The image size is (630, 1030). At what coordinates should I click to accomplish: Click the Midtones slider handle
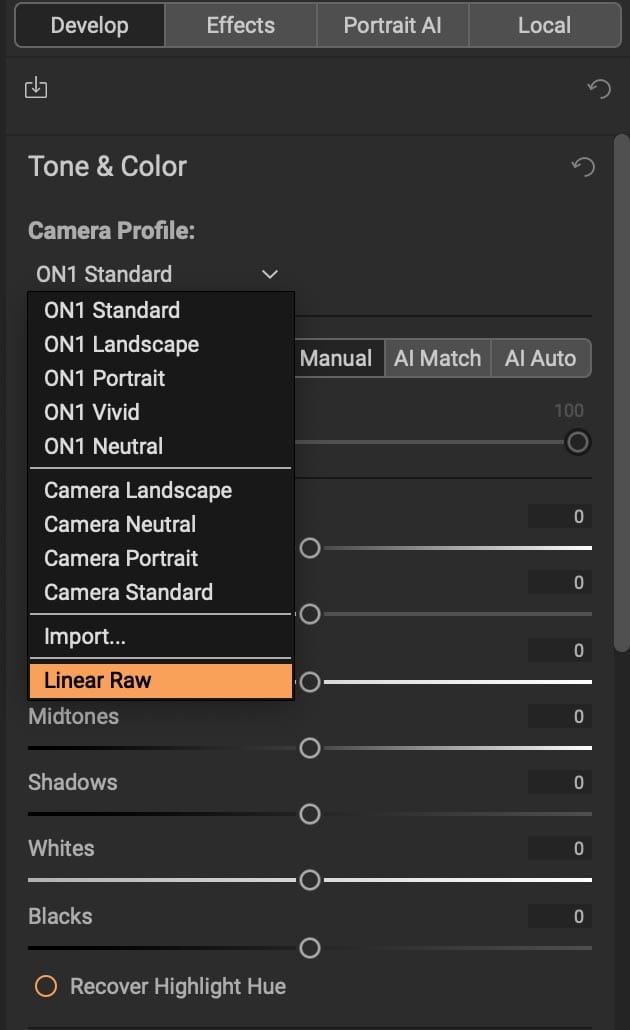pos(310,747)
